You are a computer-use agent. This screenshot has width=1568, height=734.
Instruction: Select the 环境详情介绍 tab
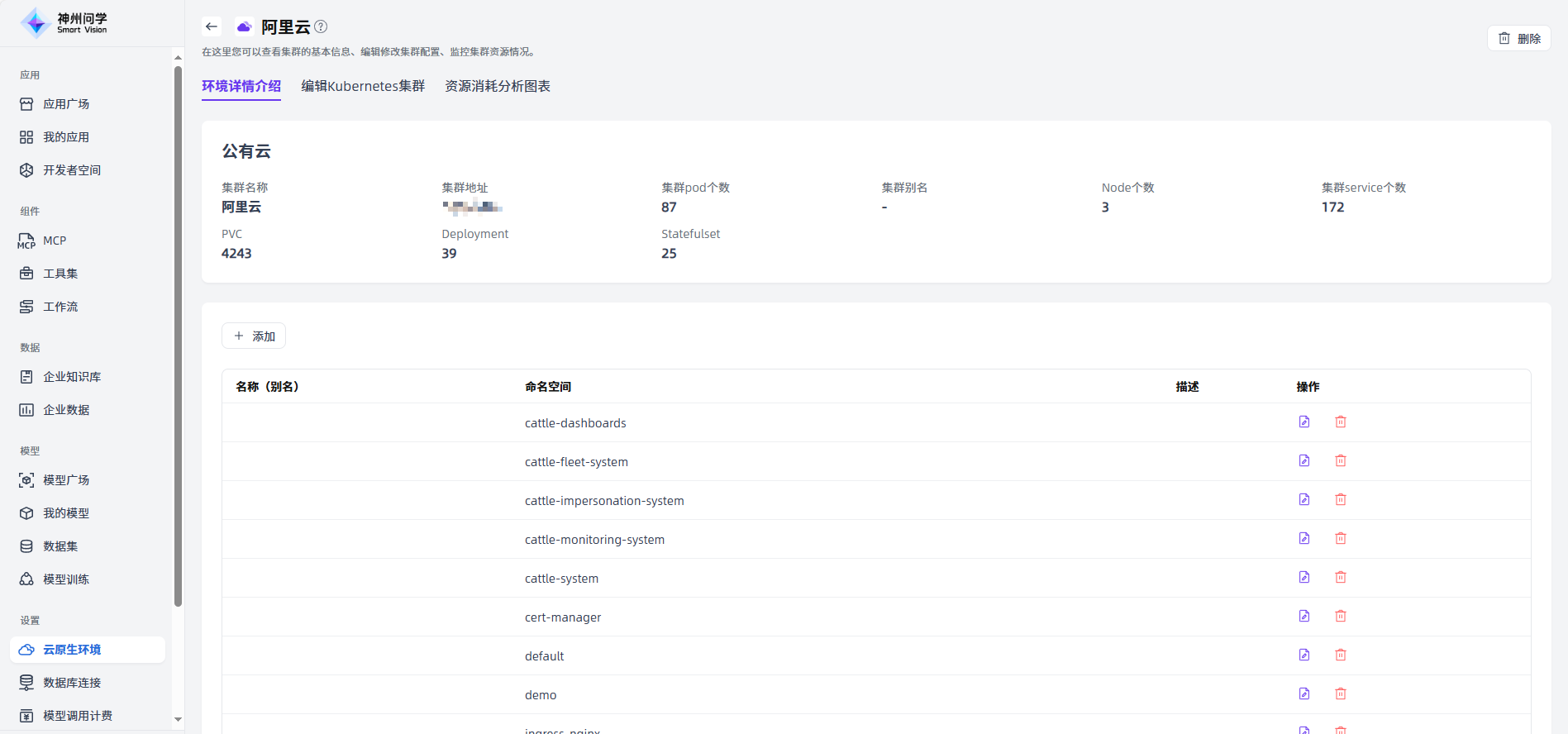[x=241, y=86]
